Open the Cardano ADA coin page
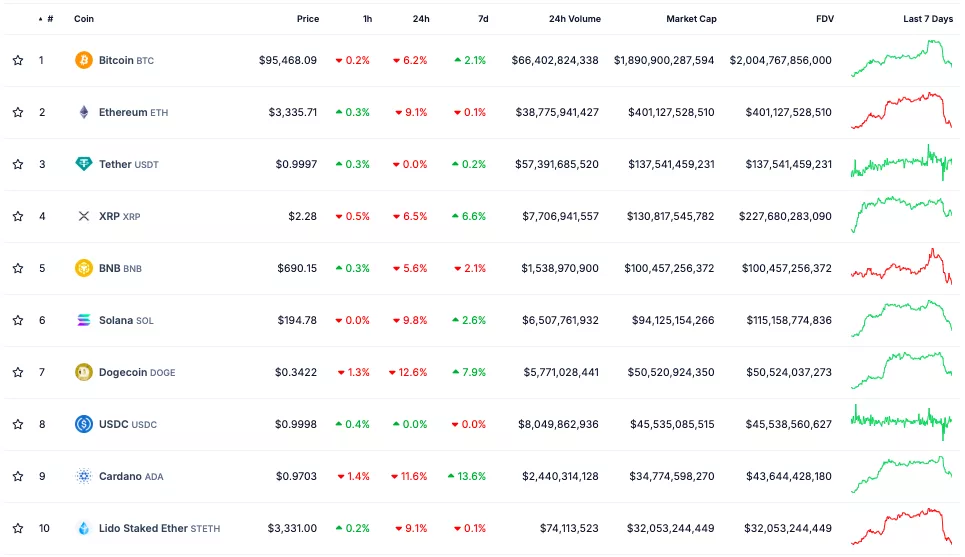Screen dimensions: 965x557 tap(131, 476)
